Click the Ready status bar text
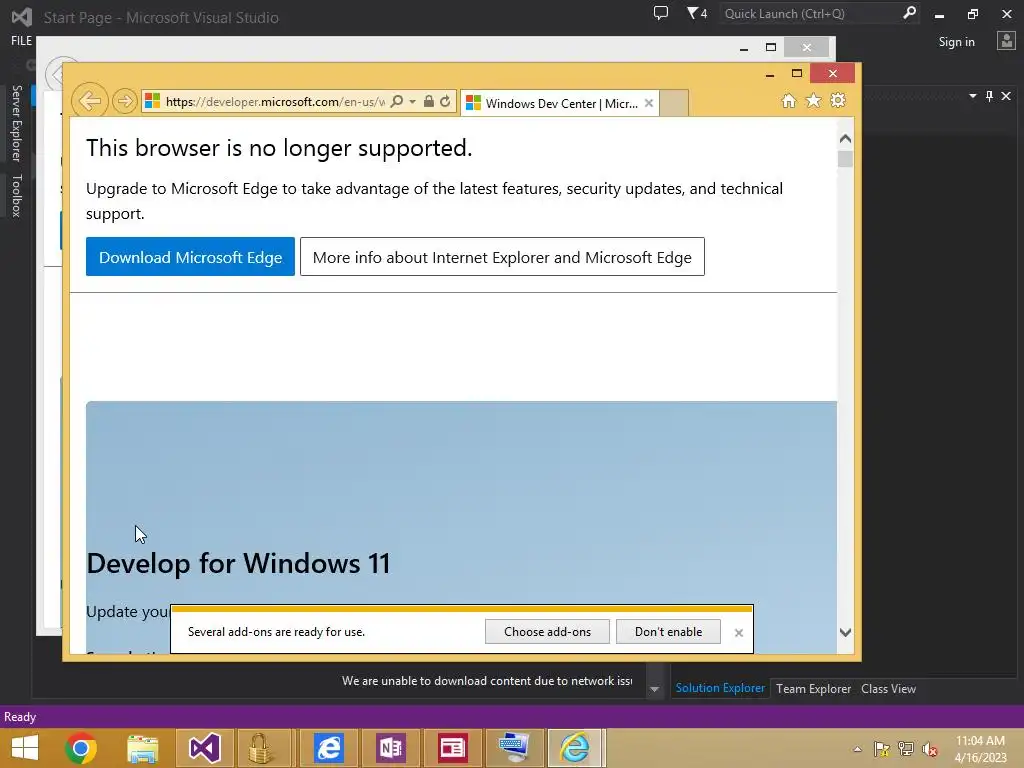Viewport: 1024px width, 768px height. click(20, 716)
